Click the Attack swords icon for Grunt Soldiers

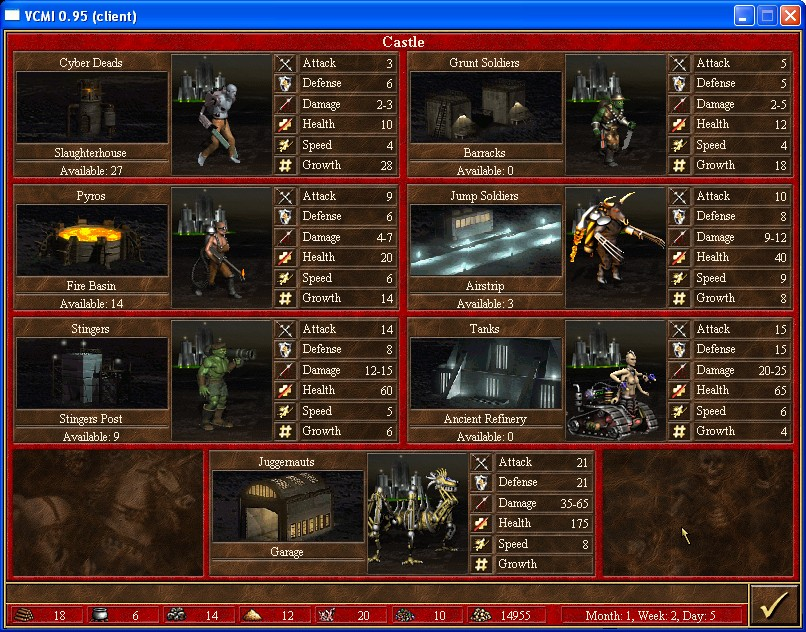[x=679, y=64]
